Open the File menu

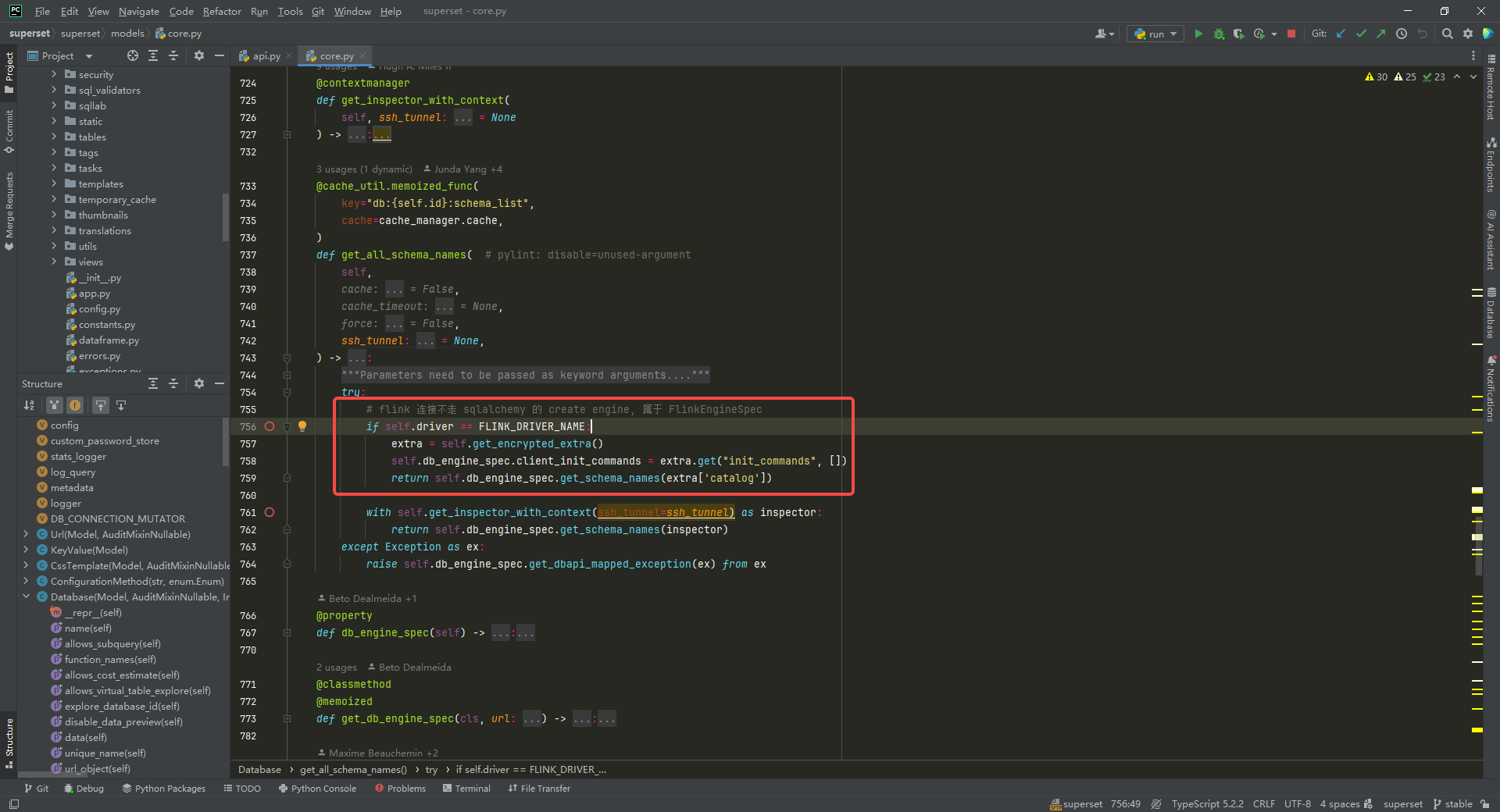pyautogui.click(x=42, y=11)
